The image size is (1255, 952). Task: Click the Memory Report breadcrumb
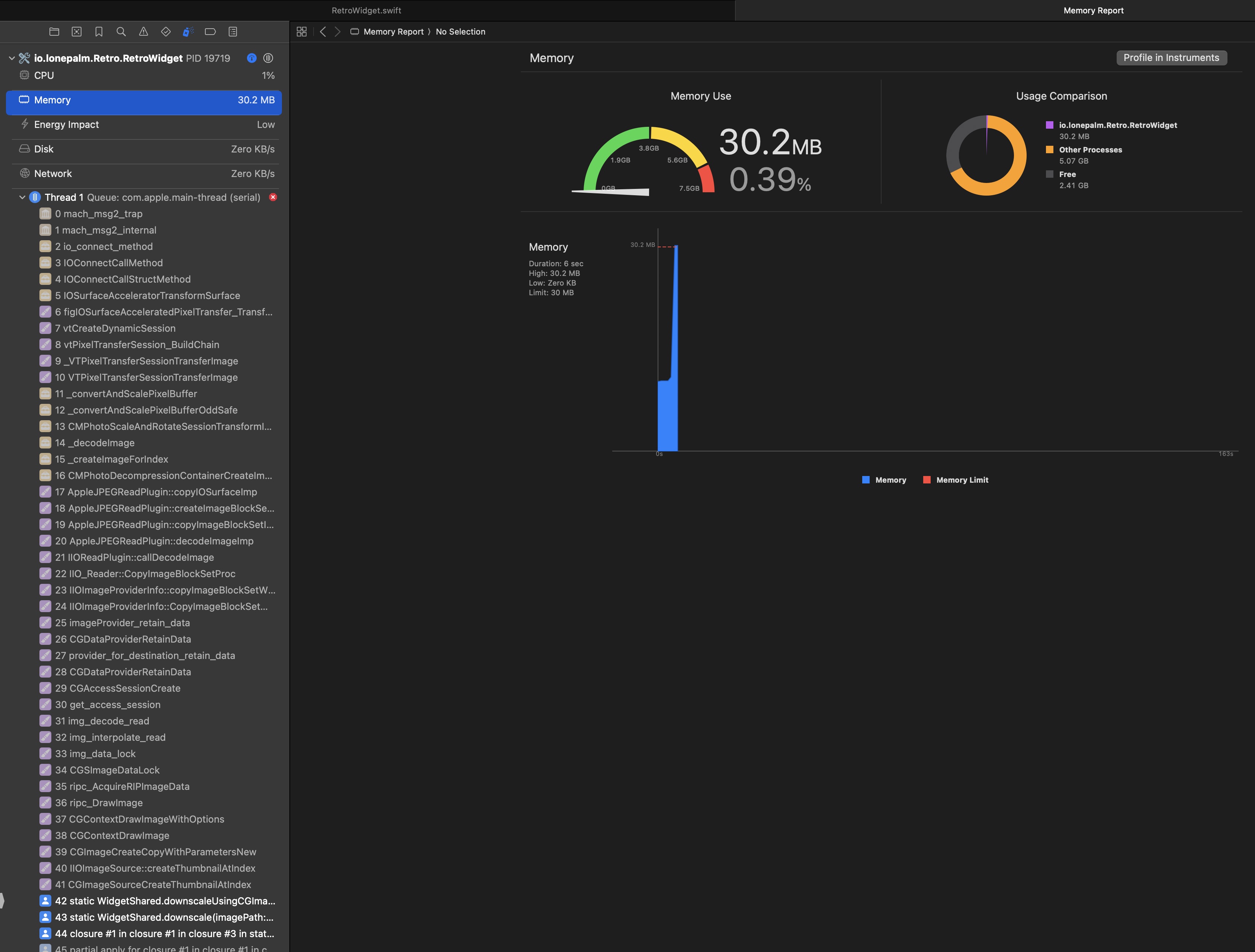click(394, 32)
